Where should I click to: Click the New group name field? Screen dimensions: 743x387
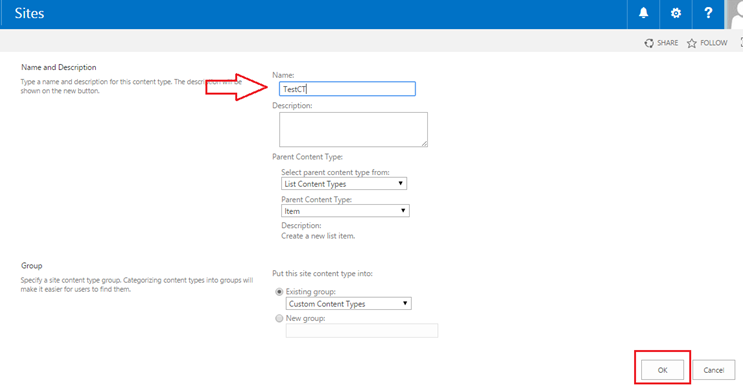(x=362, y=331)
